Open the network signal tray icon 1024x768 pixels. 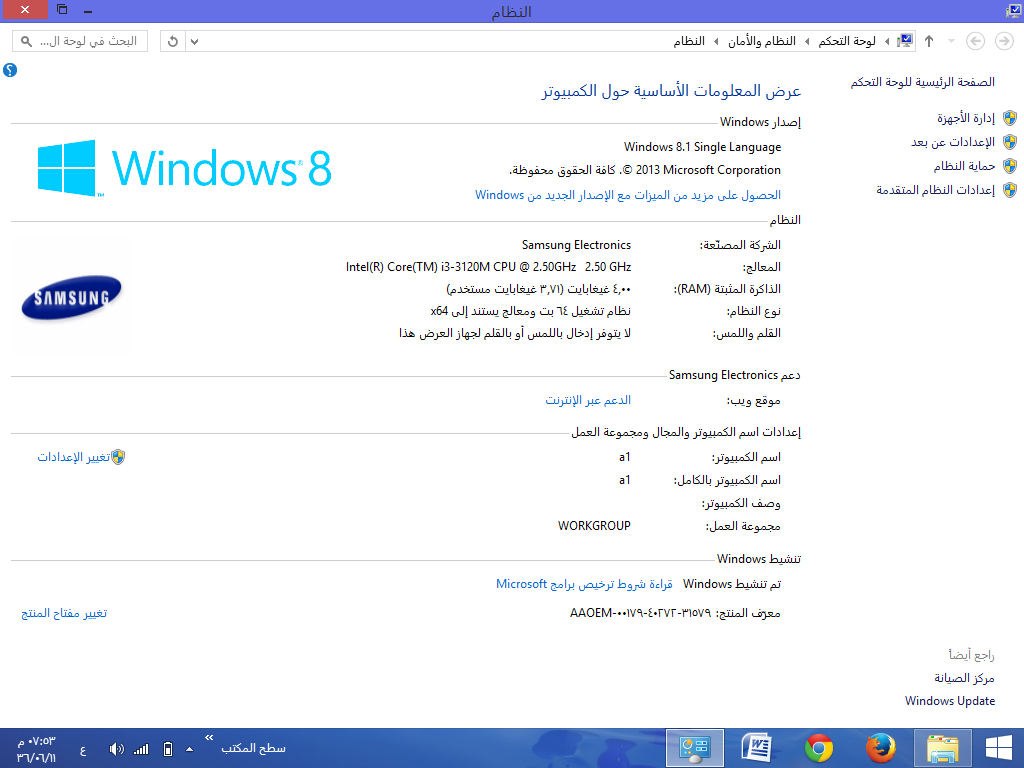[141, 749]
